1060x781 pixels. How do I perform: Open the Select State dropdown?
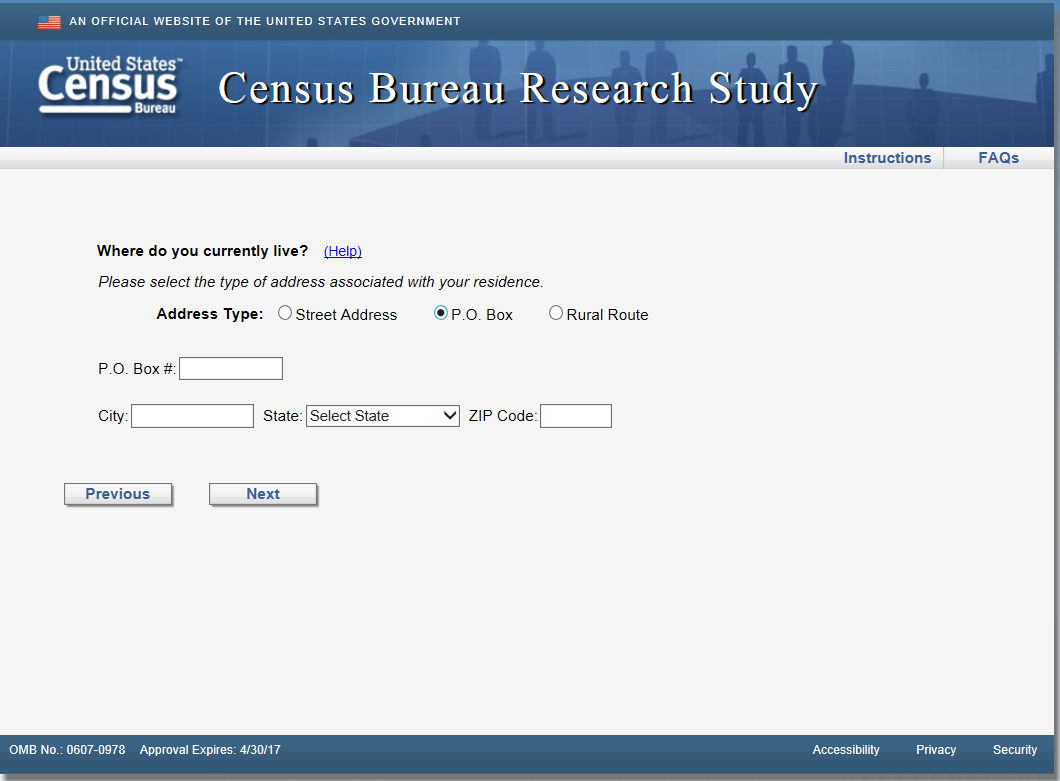click(x=383, y=416)
